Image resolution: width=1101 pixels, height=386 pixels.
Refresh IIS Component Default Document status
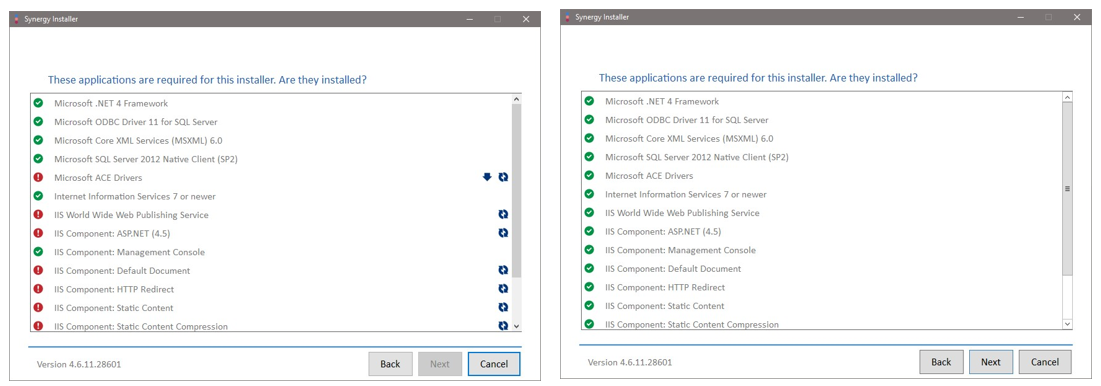[x=503, y=270]
